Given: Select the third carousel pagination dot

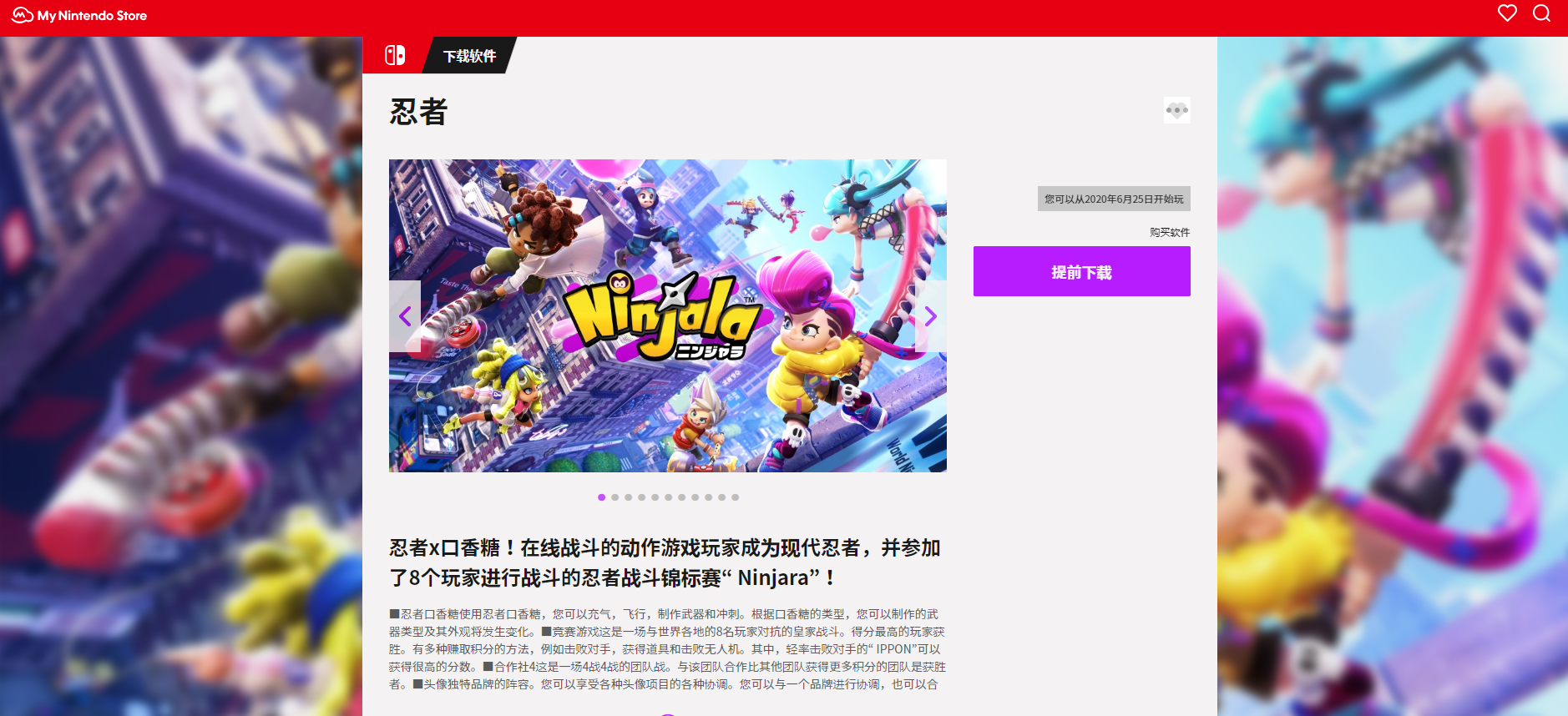Looking at the screenshot, I should pos(629,497).
